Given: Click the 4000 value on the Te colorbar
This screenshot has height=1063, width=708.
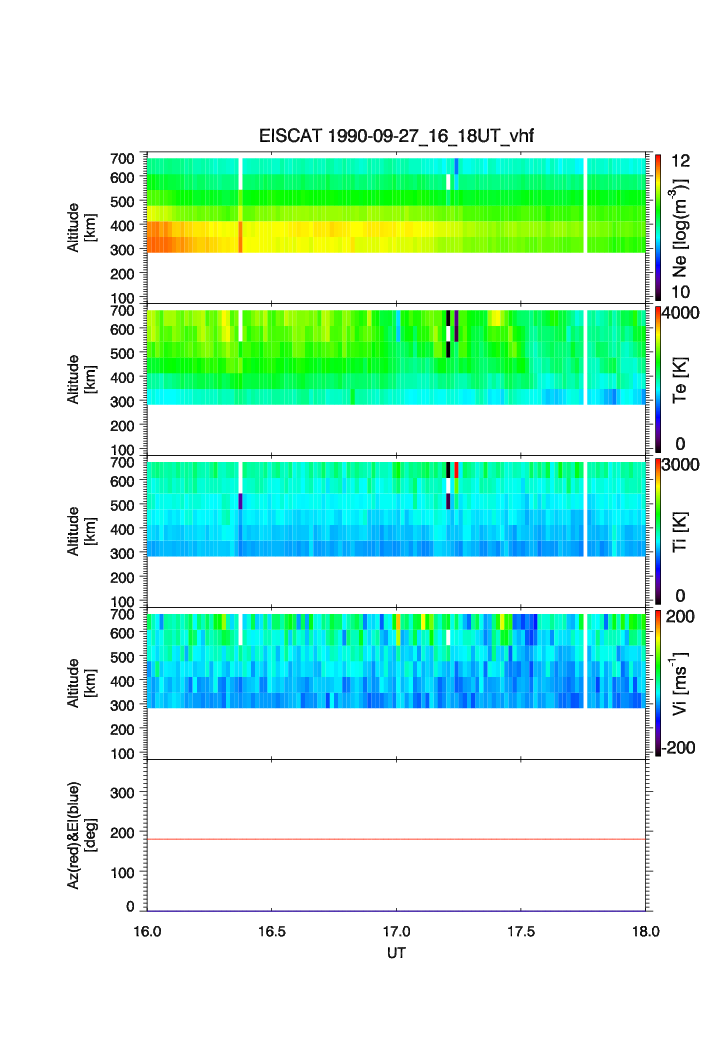Looking at the screenshot, I should coord(680,313).
